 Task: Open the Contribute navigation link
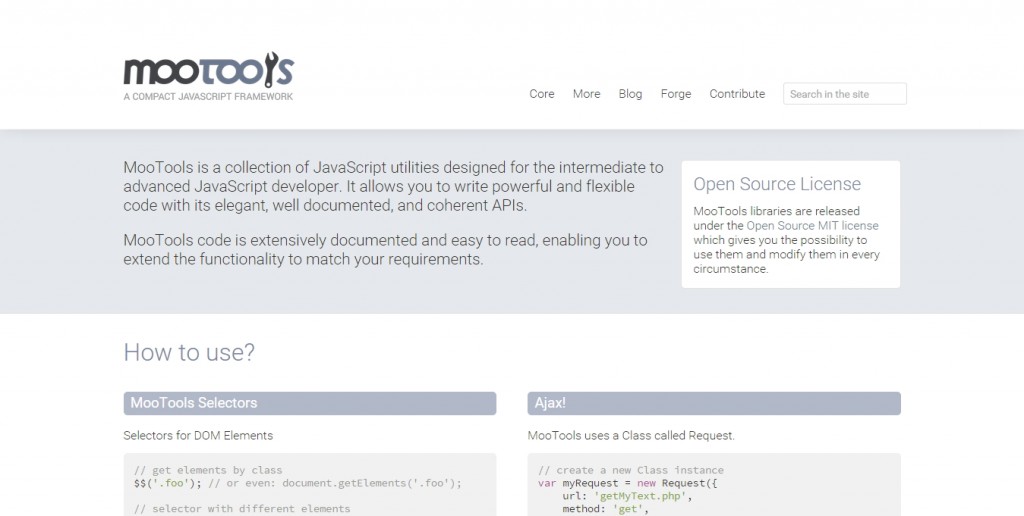(x=737, y=94)
